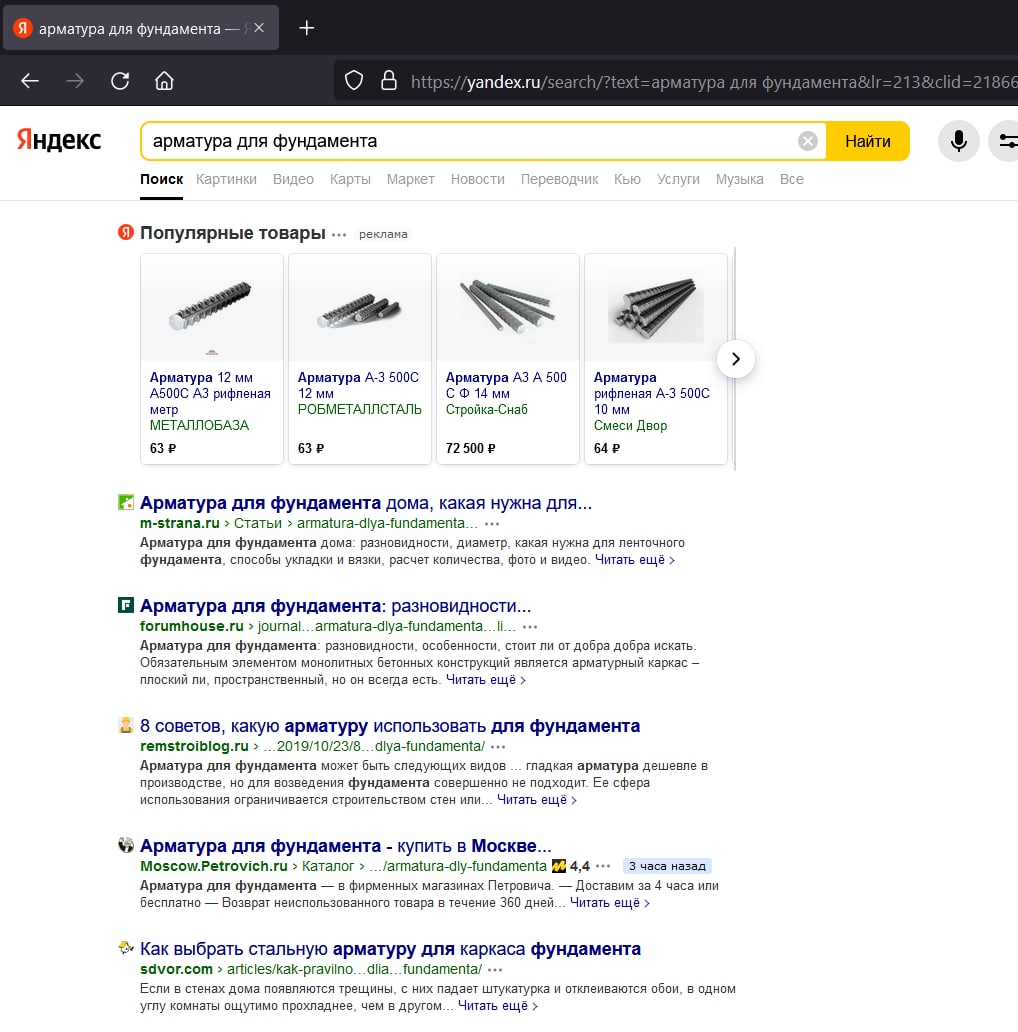Open search settings sliders icon
The height and width of the screenshot is (1032, 1018).
click(x=1005, y=141)
